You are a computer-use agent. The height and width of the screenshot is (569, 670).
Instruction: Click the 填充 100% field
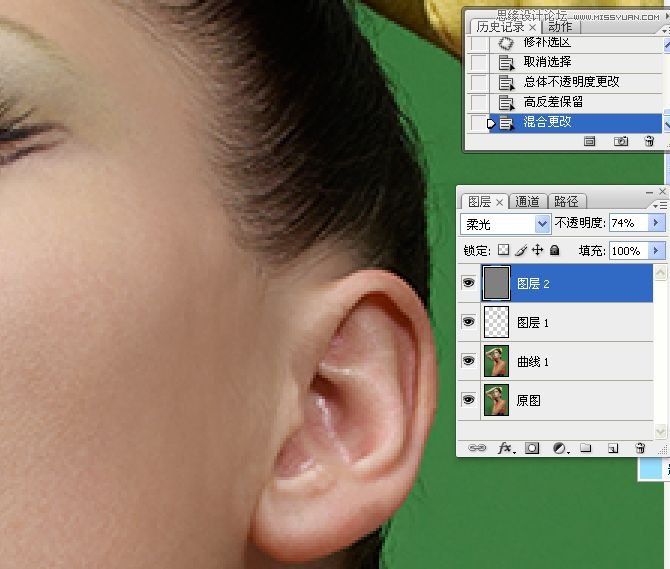pos(629,251)
